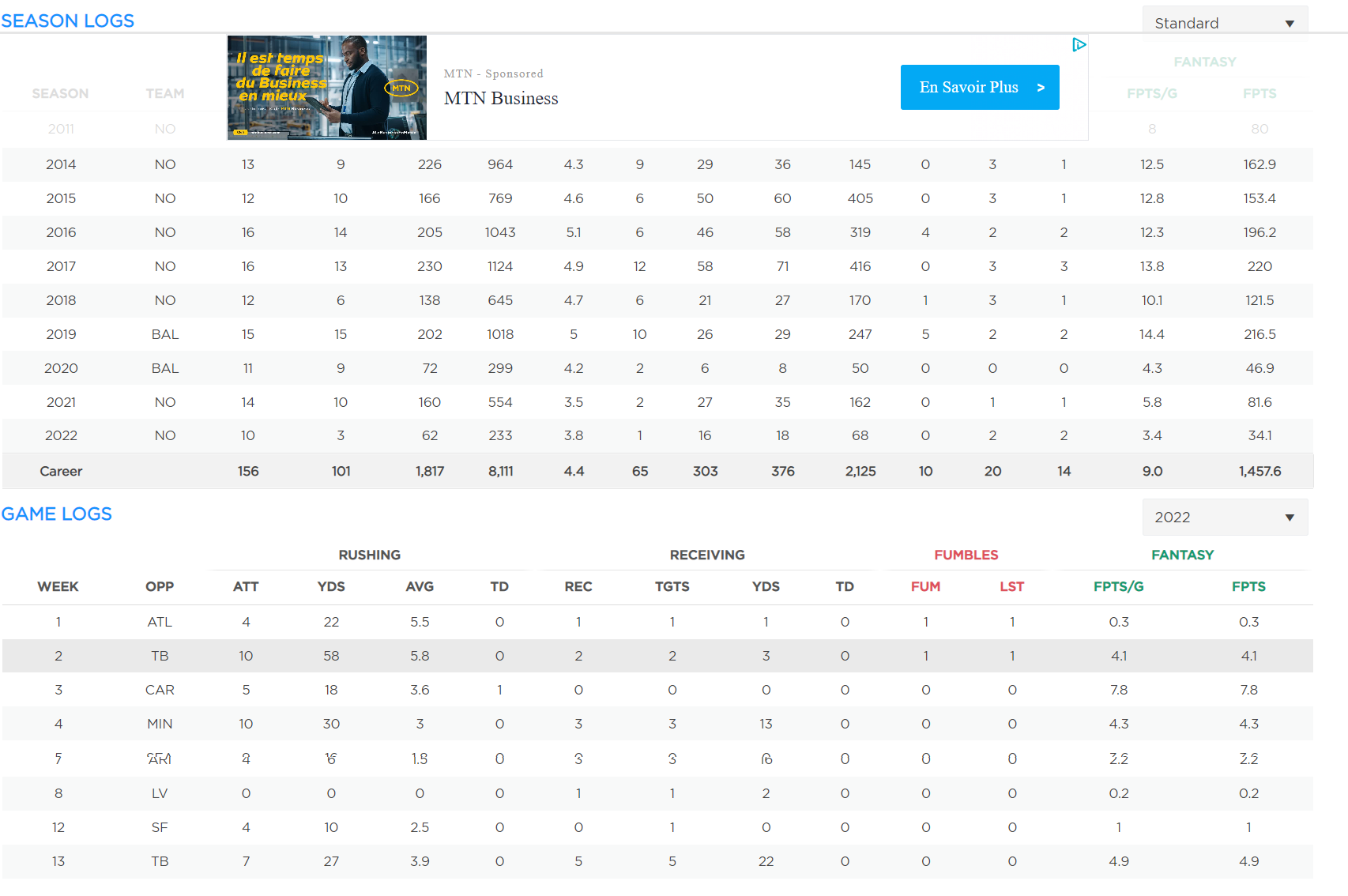The width and height of the screenshot is (1348, 896).
Task: Click the MTN Business ad title
Action: 500,99
